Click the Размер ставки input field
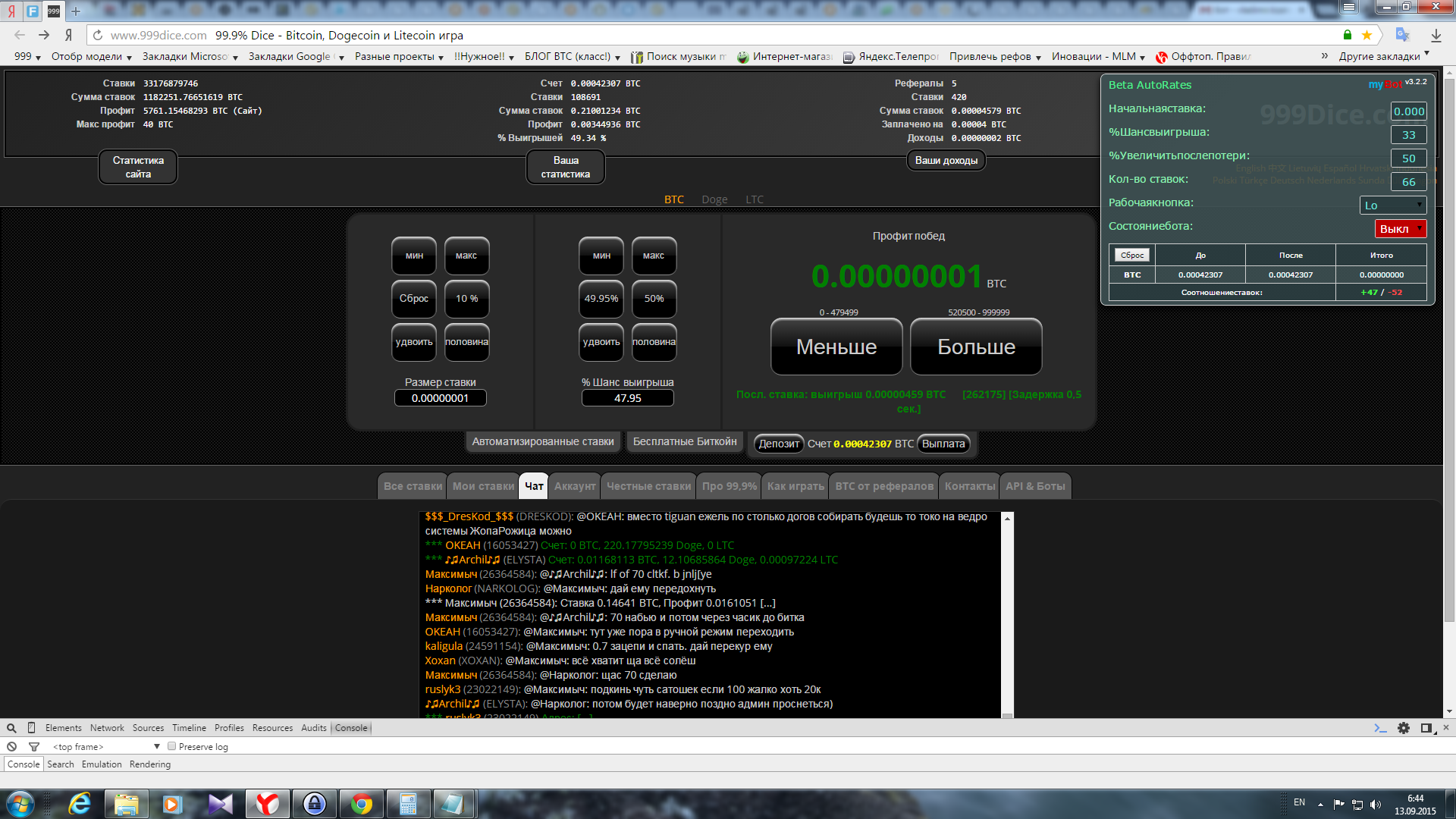Screen dimensions: 1456x819 (440, 398)
